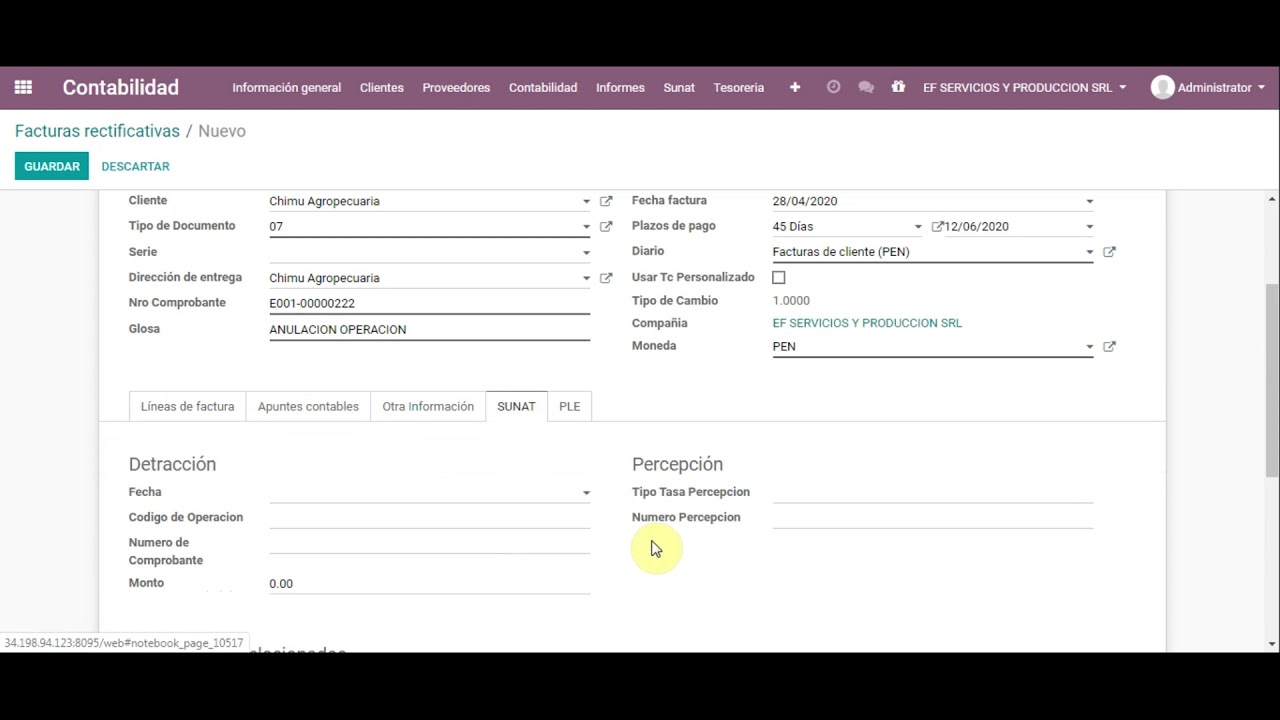Open the apps grid menu icon
This screenshot has width=1280, height=720.
(23, 87)
